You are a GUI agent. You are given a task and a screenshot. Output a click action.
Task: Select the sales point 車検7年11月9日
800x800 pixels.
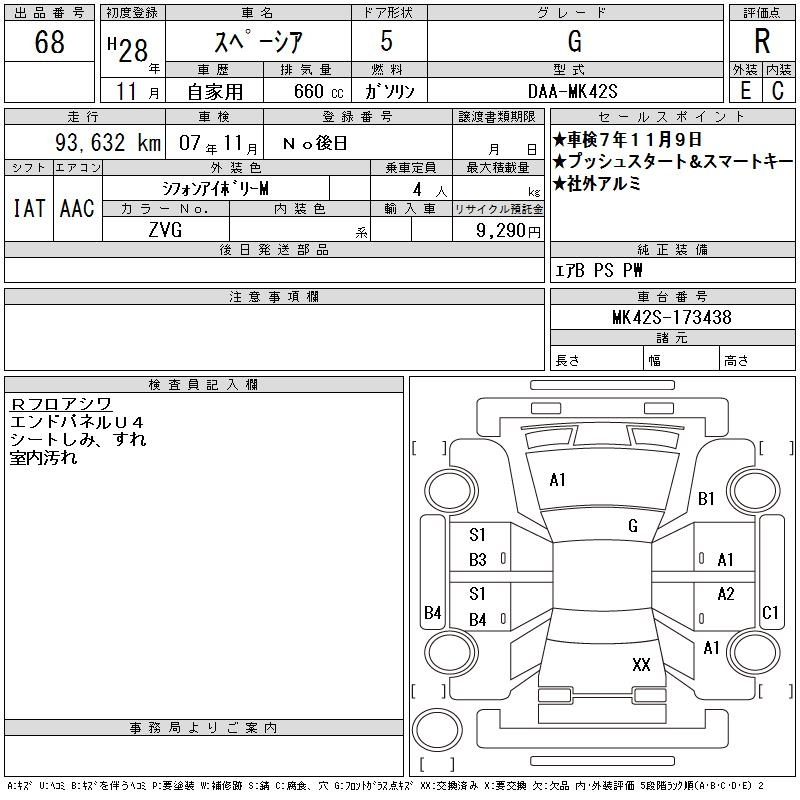click(x=627, y=139)
